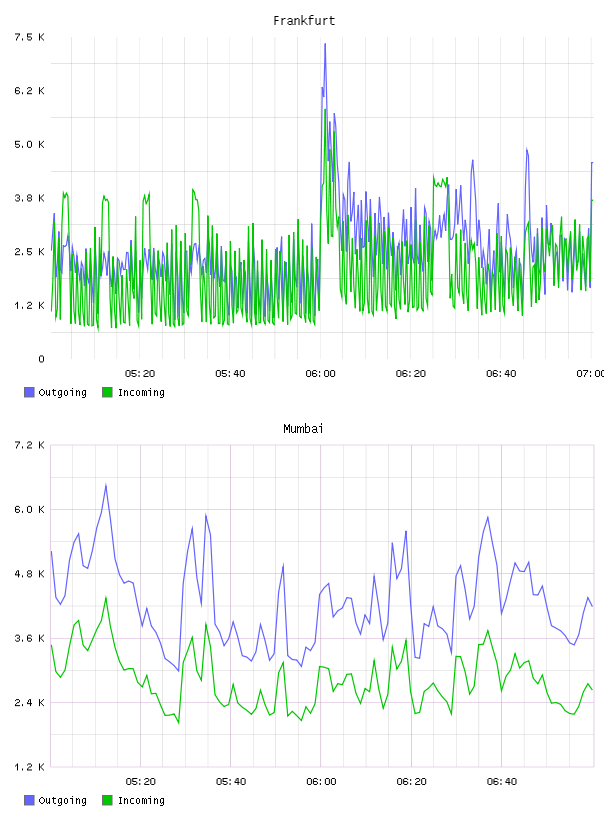
Task: Click the 05:20 time label on Mumbai chart
Action: coord(141,781)
